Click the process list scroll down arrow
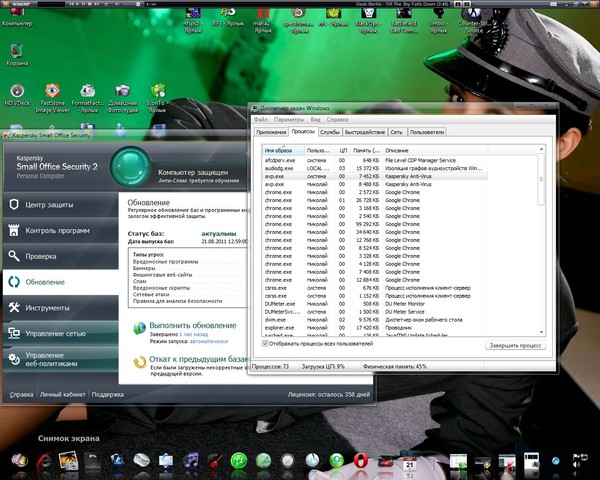This screenshot has width=600, height=480. [541, 332]
